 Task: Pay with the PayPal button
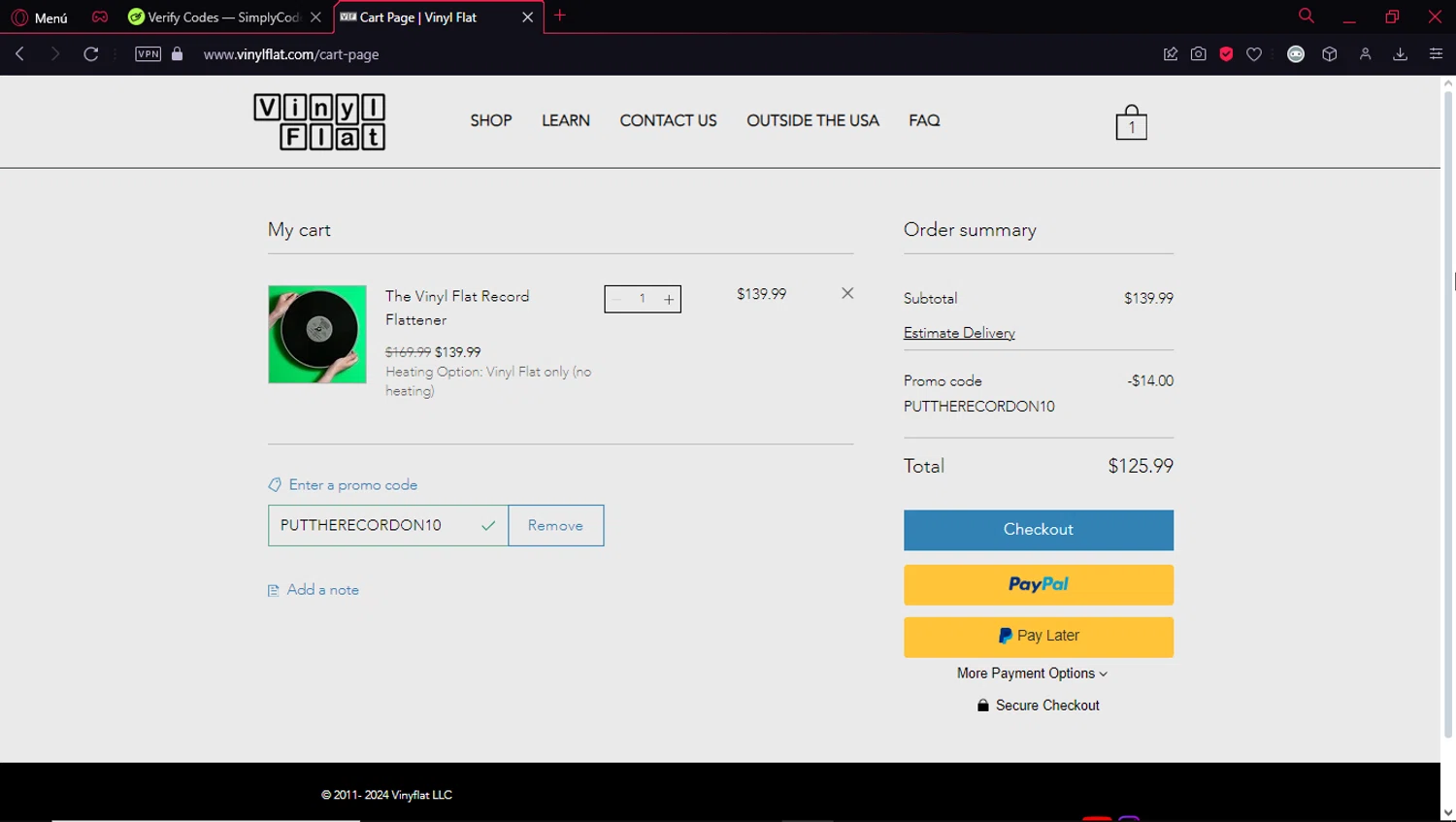tap(1039, 585)
